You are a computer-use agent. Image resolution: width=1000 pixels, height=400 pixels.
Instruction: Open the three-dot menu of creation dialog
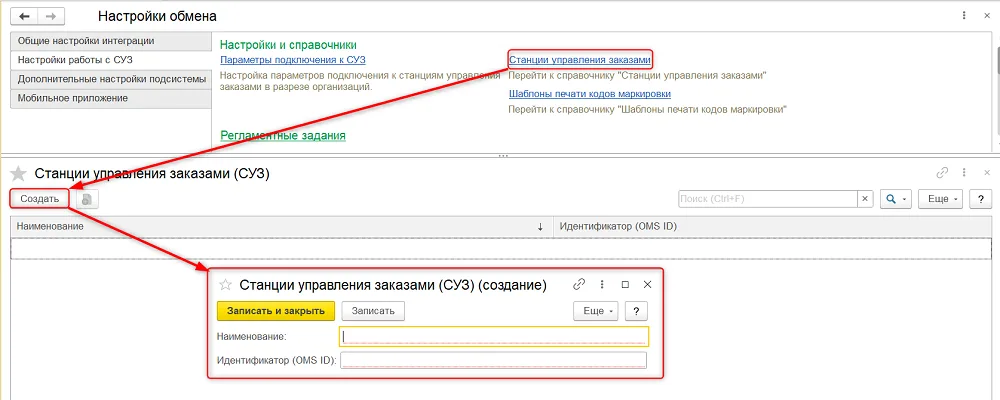click(601, 285)
